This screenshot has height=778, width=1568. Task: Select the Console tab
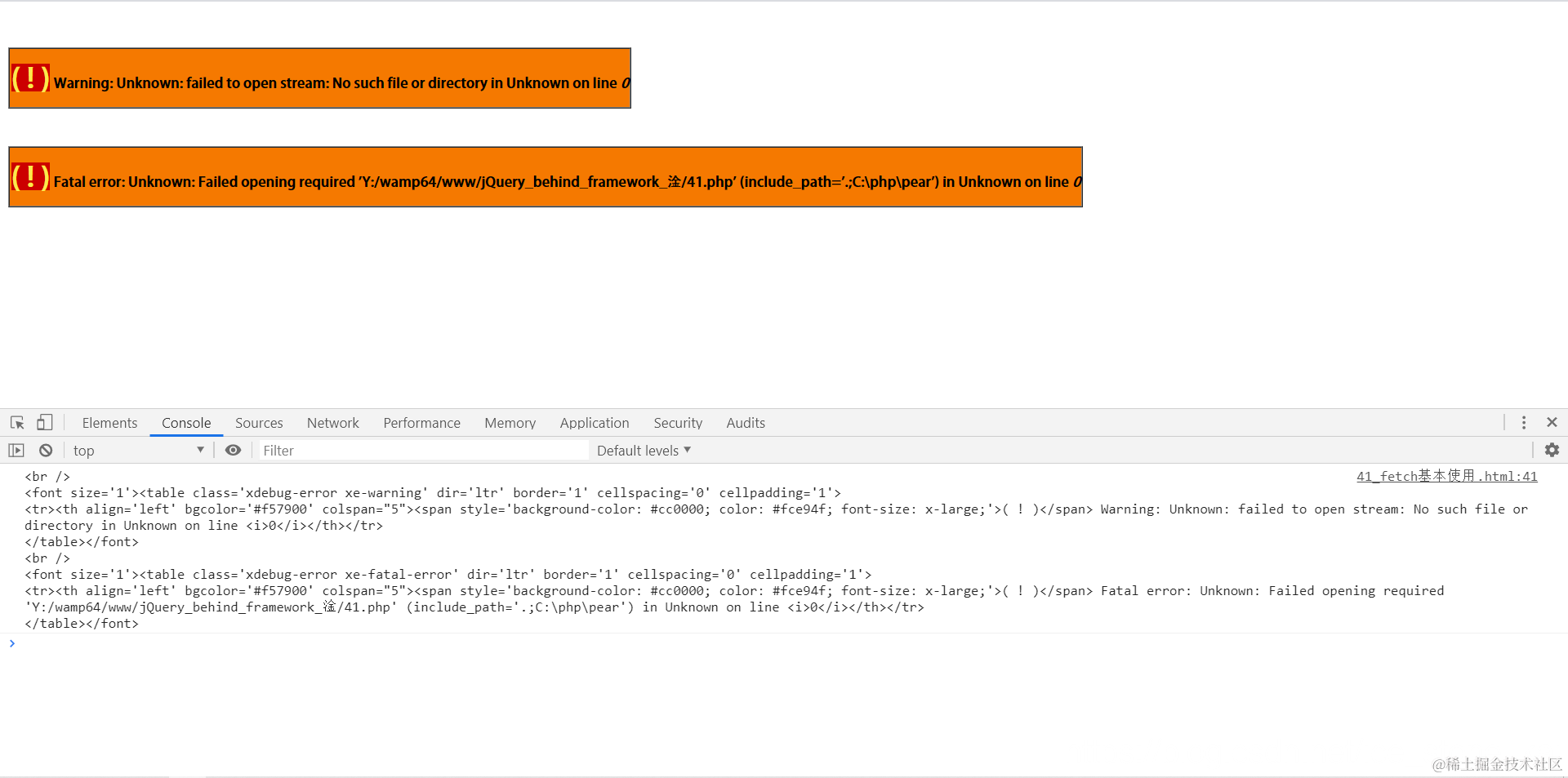tap(186, 423)
